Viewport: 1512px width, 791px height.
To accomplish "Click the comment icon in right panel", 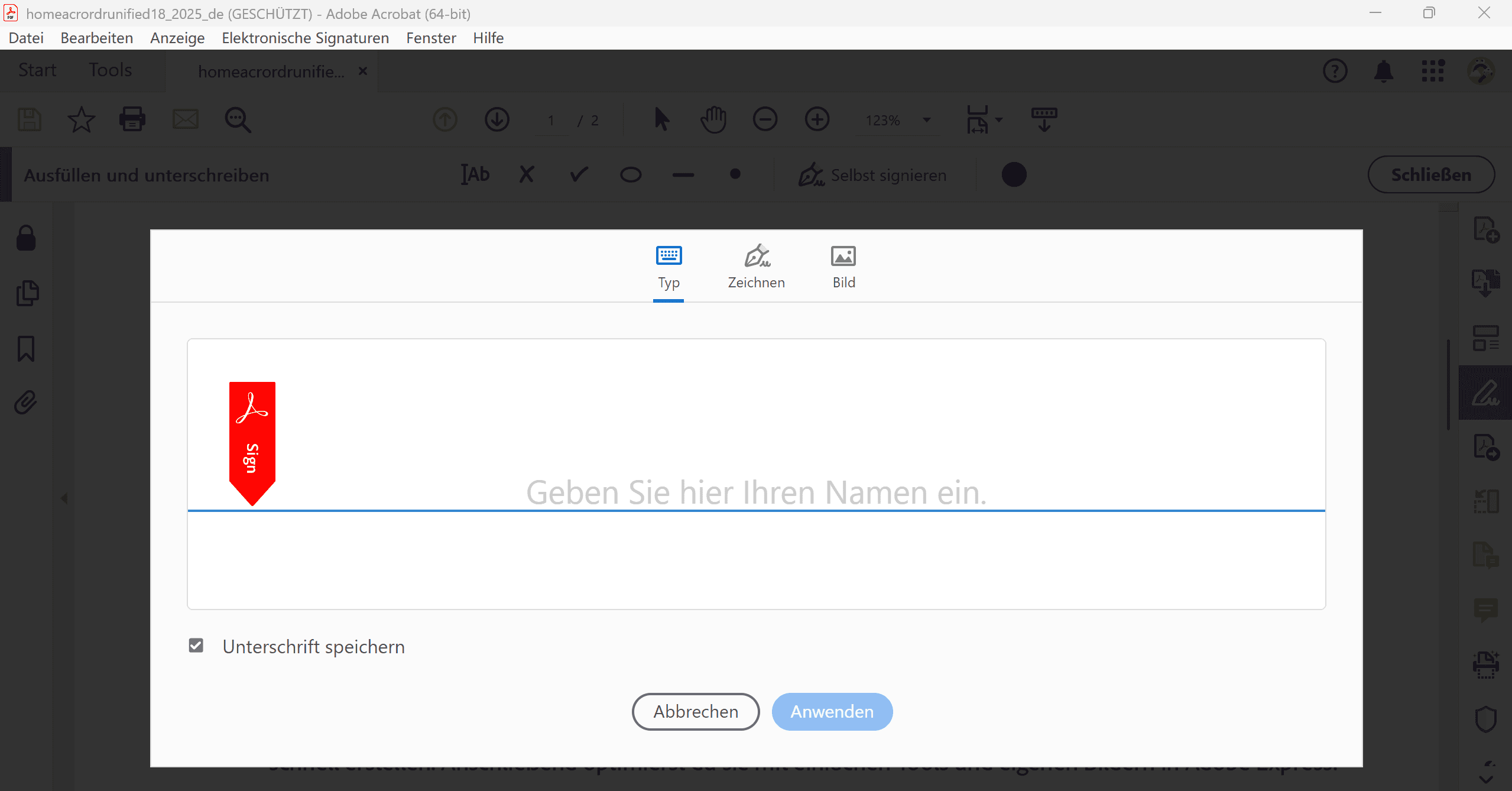I will (x=1486, y=610).
